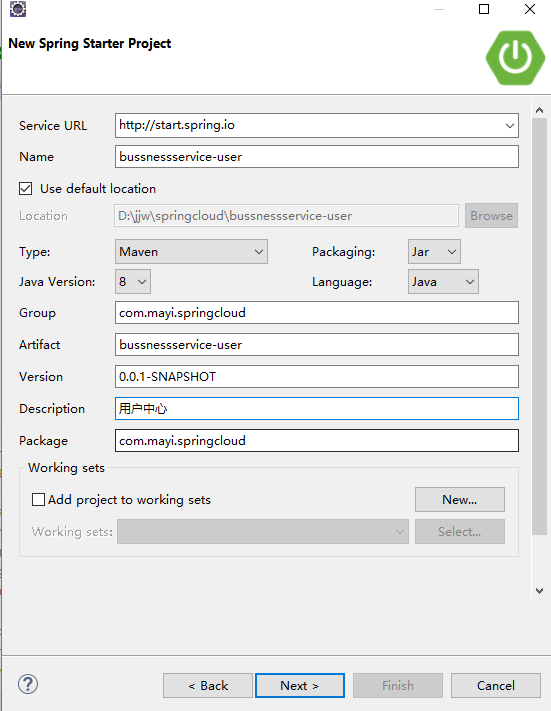Toggle the Use default location checkbox
551x711 pixels.
coord(25,188)
